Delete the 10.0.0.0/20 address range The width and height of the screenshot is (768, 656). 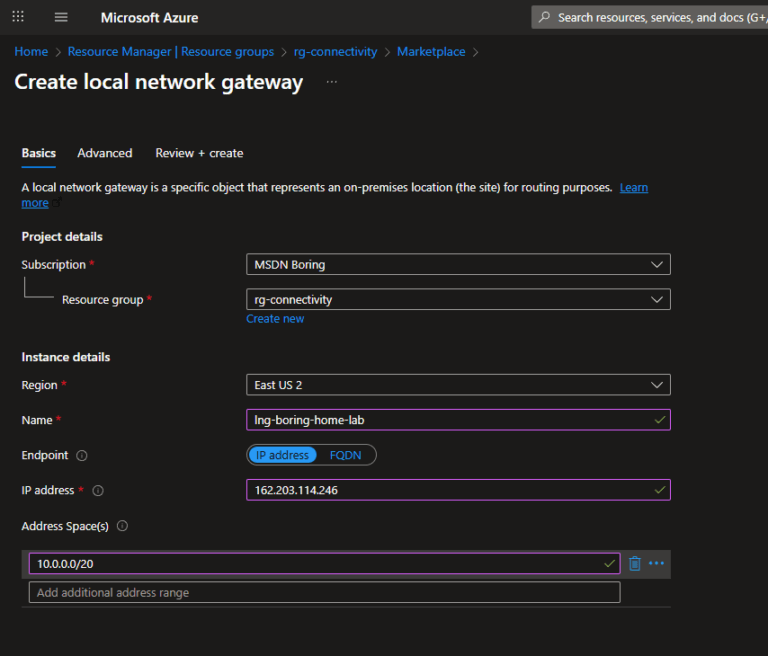point(635,563)
